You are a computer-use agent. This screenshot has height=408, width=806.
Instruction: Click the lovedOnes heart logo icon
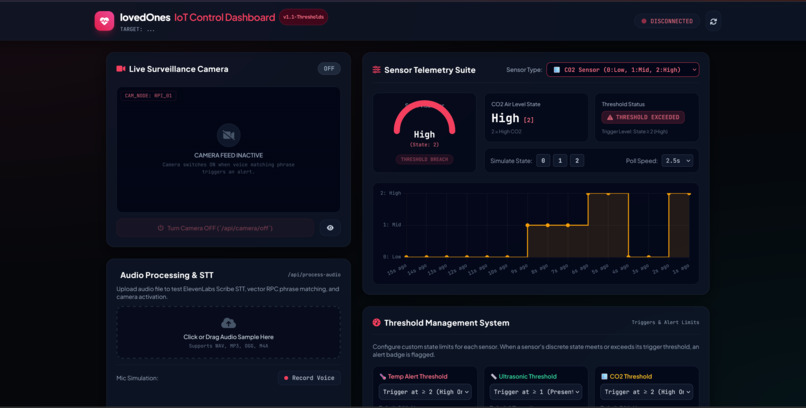[104, 21]
